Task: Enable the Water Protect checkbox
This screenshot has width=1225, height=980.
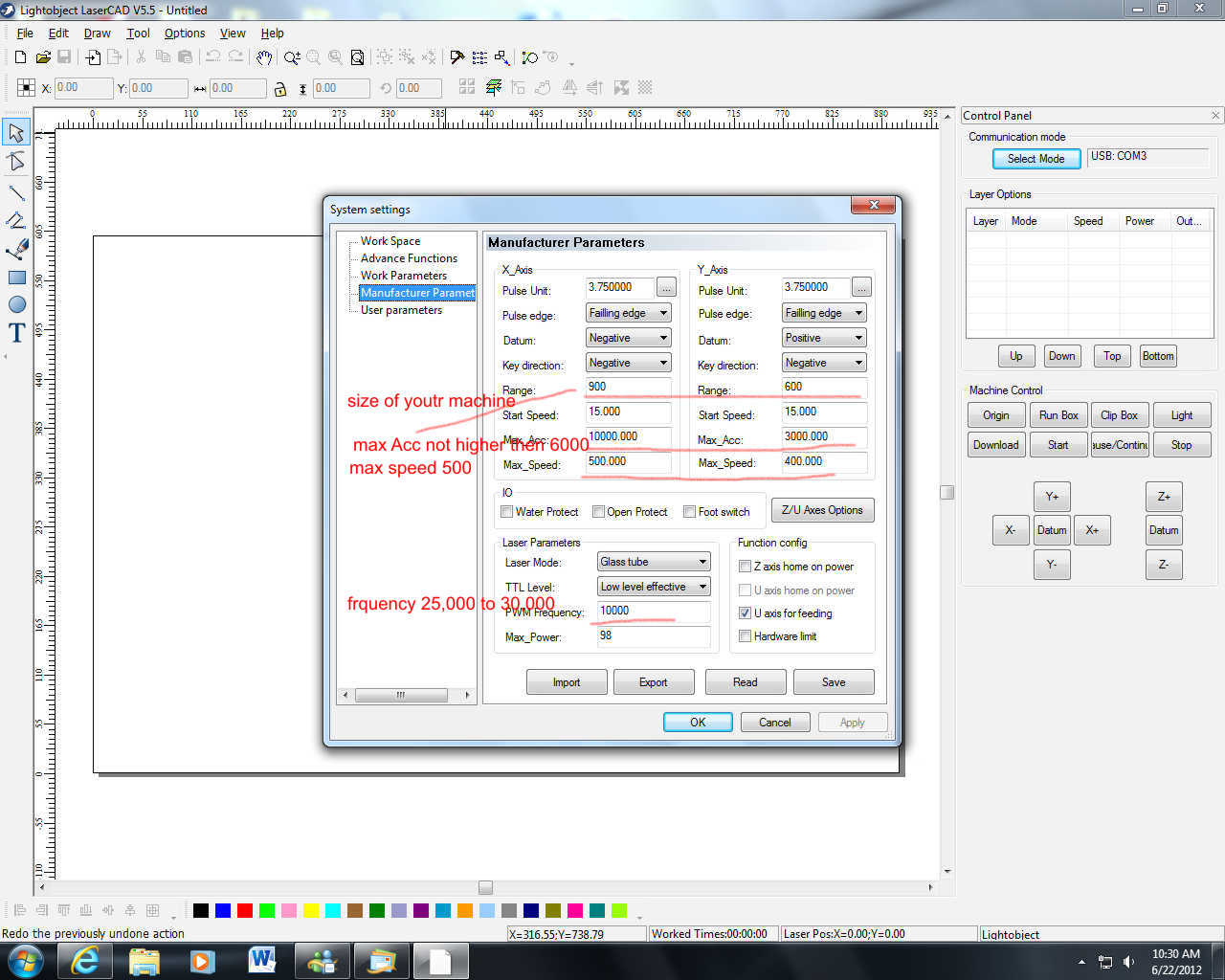Action: (x=507, y=512)
